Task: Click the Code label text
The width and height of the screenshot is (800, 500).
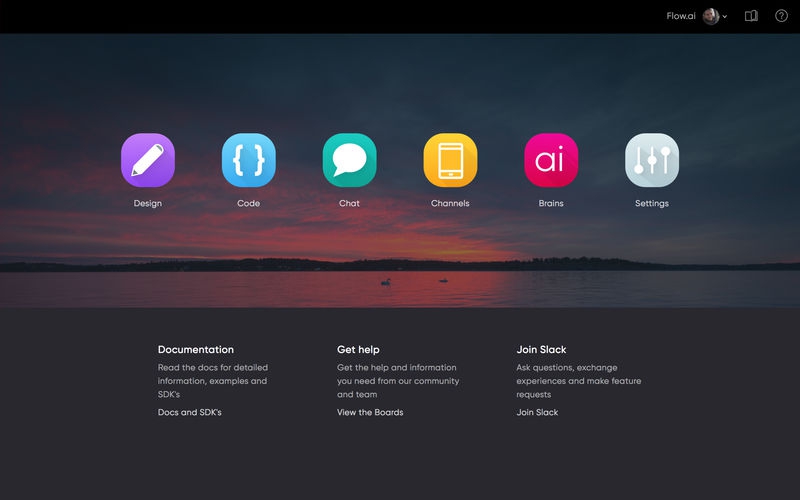Action: [x=248, y=203]
